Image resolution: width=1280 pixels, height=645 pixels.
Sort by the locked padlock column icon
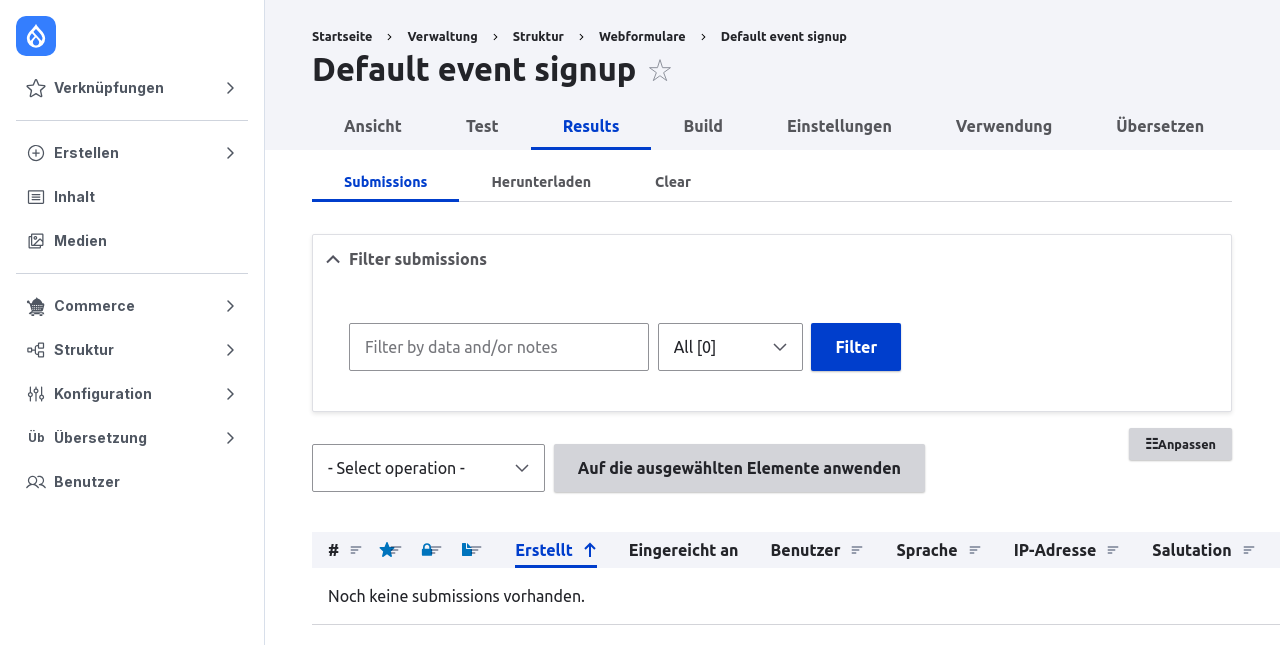coord(430,550)
